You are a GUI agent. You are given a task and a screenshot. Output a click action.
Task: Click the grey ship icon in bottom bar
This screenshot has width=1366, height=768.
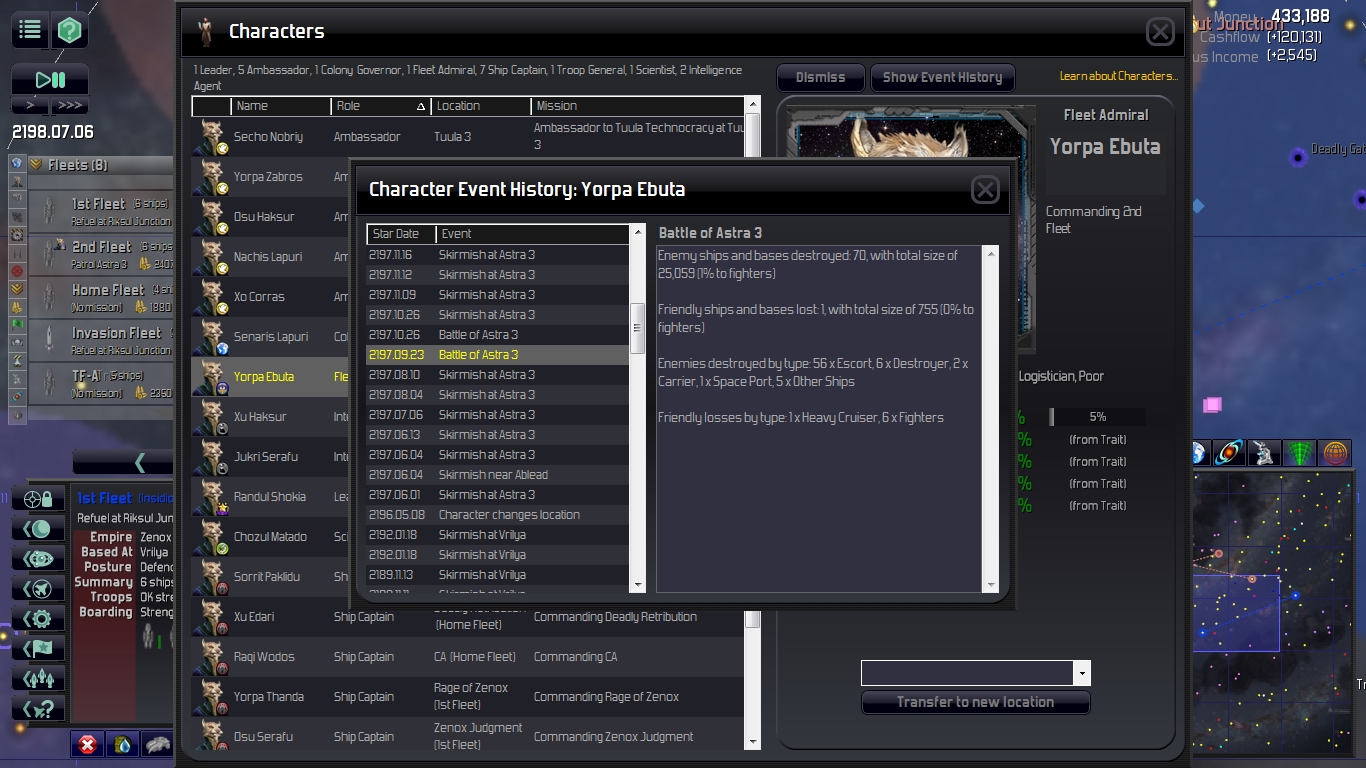[x=157, y=744]
